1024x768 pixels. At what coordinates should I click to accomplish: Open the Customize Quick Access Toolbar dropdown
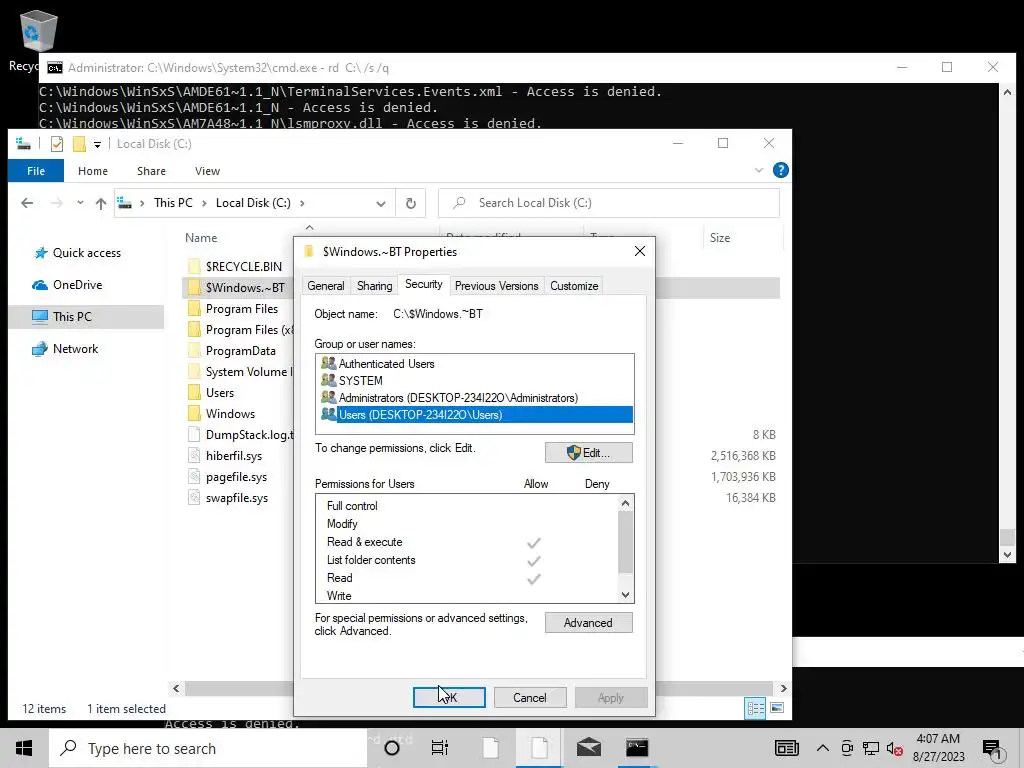coord(97,144)
